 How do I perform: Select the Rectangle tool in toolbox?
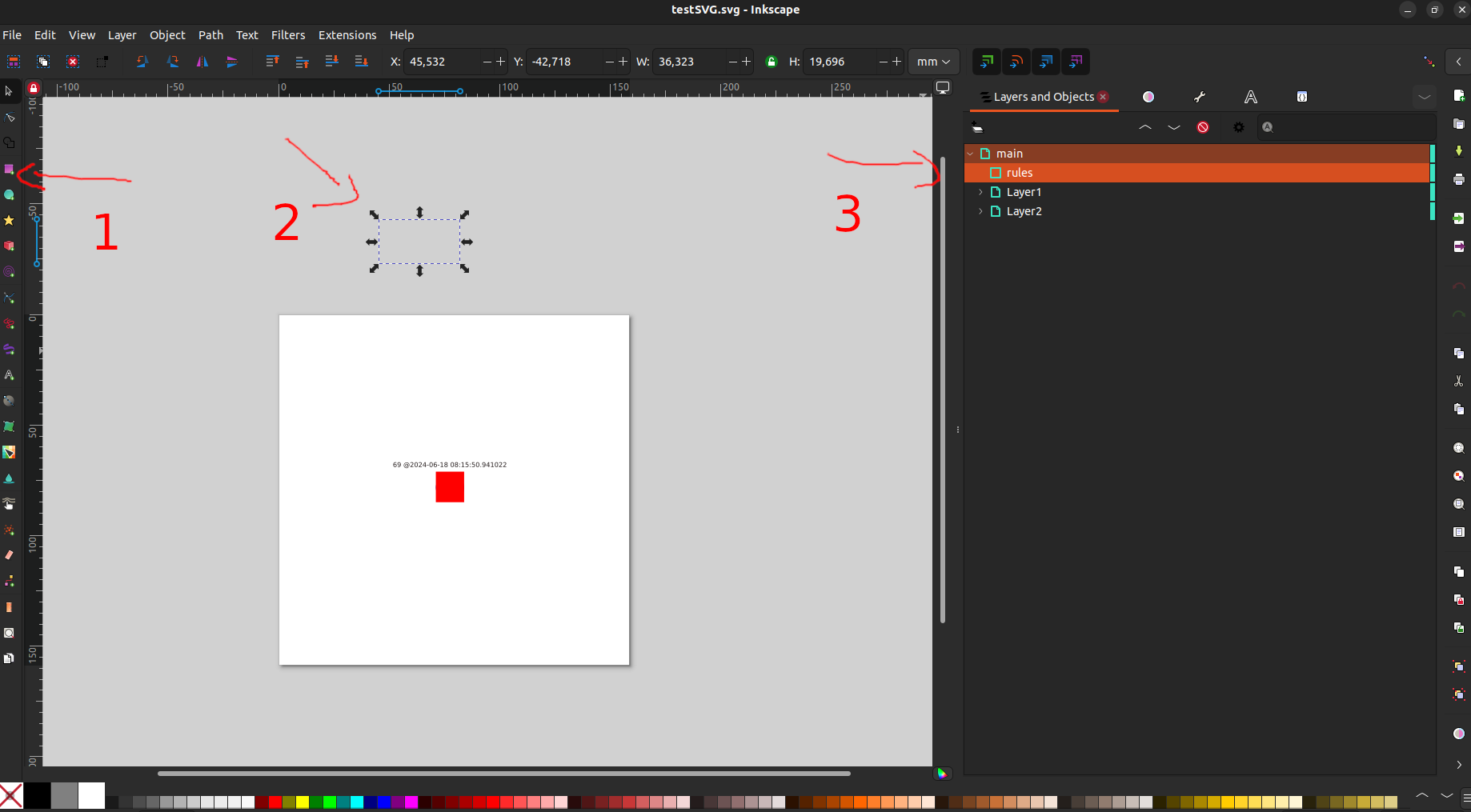coord(10,169)
